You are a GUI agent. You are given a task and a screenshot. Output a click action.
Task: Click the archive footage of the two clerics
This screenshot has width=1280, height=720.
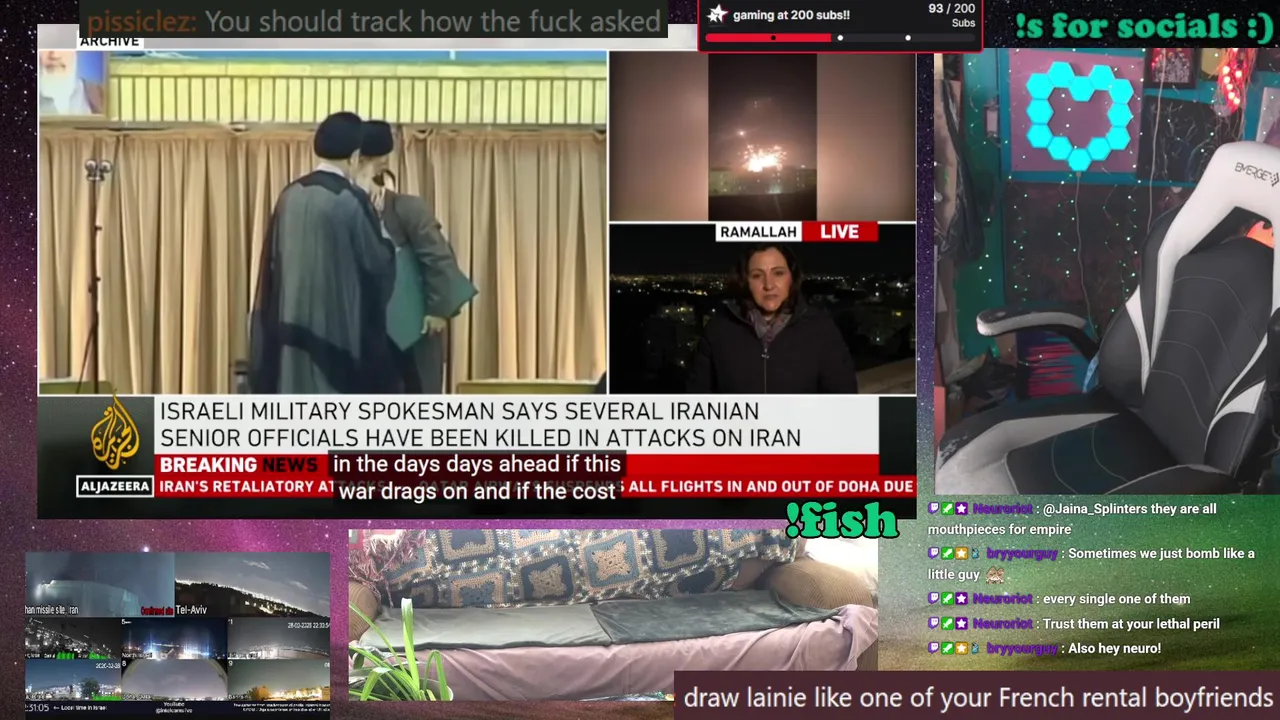[x=322, y=222]
